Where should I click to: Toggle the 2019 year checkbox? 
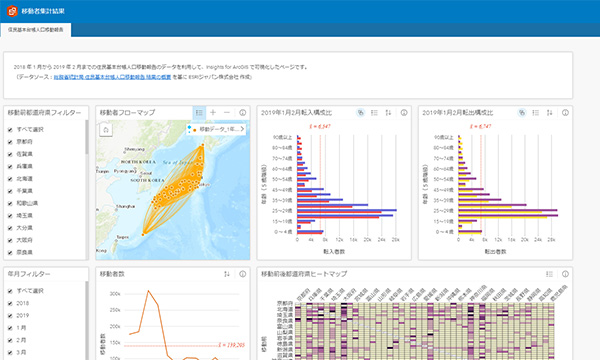10,316
